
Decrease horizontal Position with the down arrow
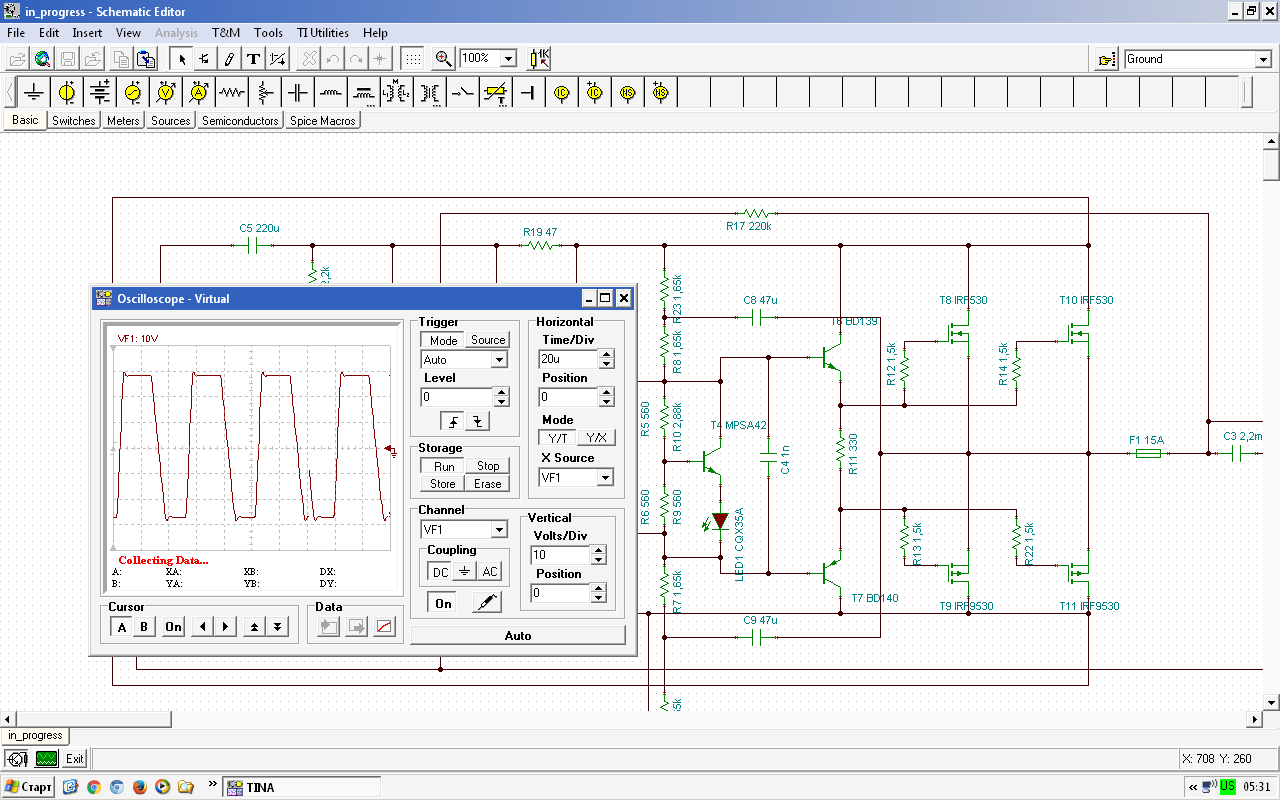tap(606, 401)
